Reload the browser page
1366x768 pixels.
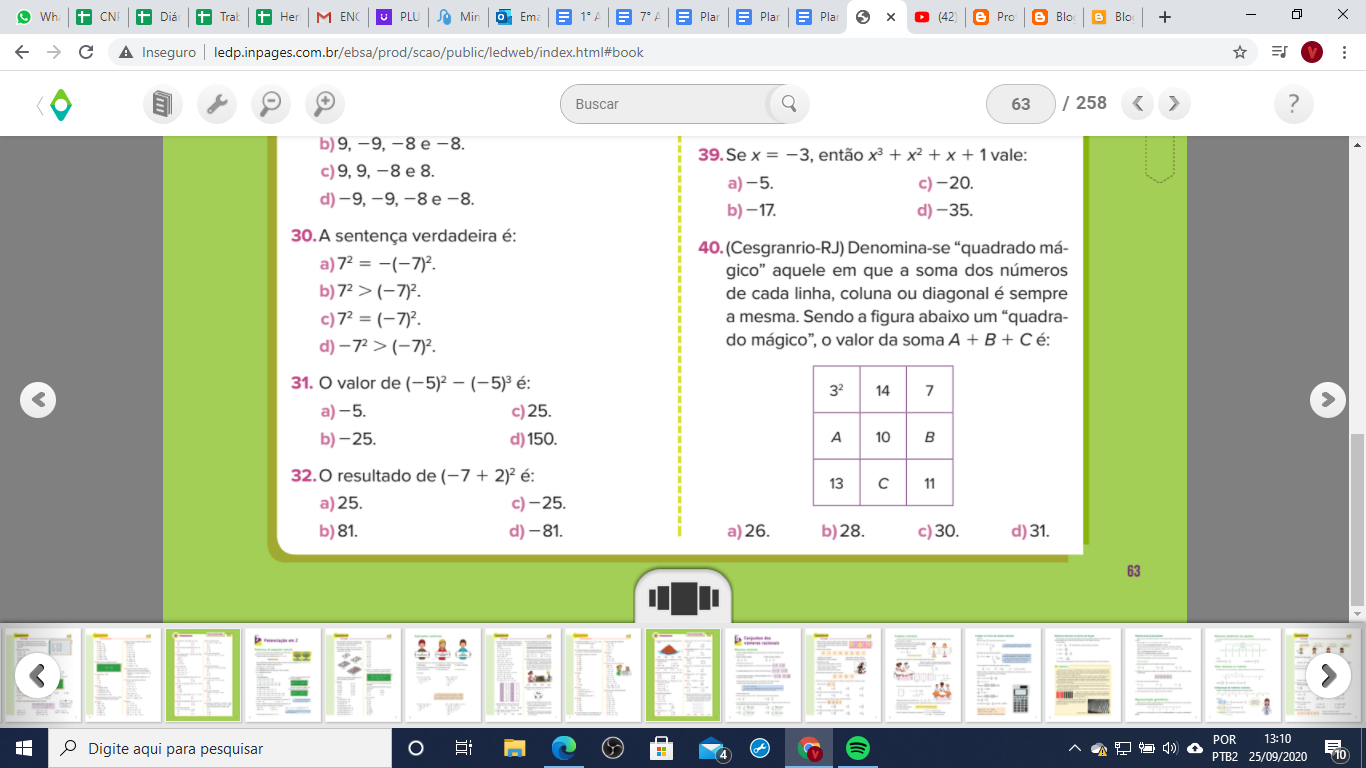click(x=86, y=52)
